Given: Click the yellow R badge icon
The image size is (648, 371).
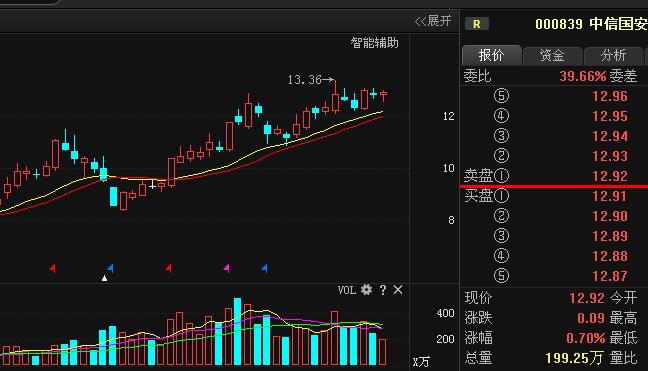Looking at the screenshot, I should (x=476, y=24).
